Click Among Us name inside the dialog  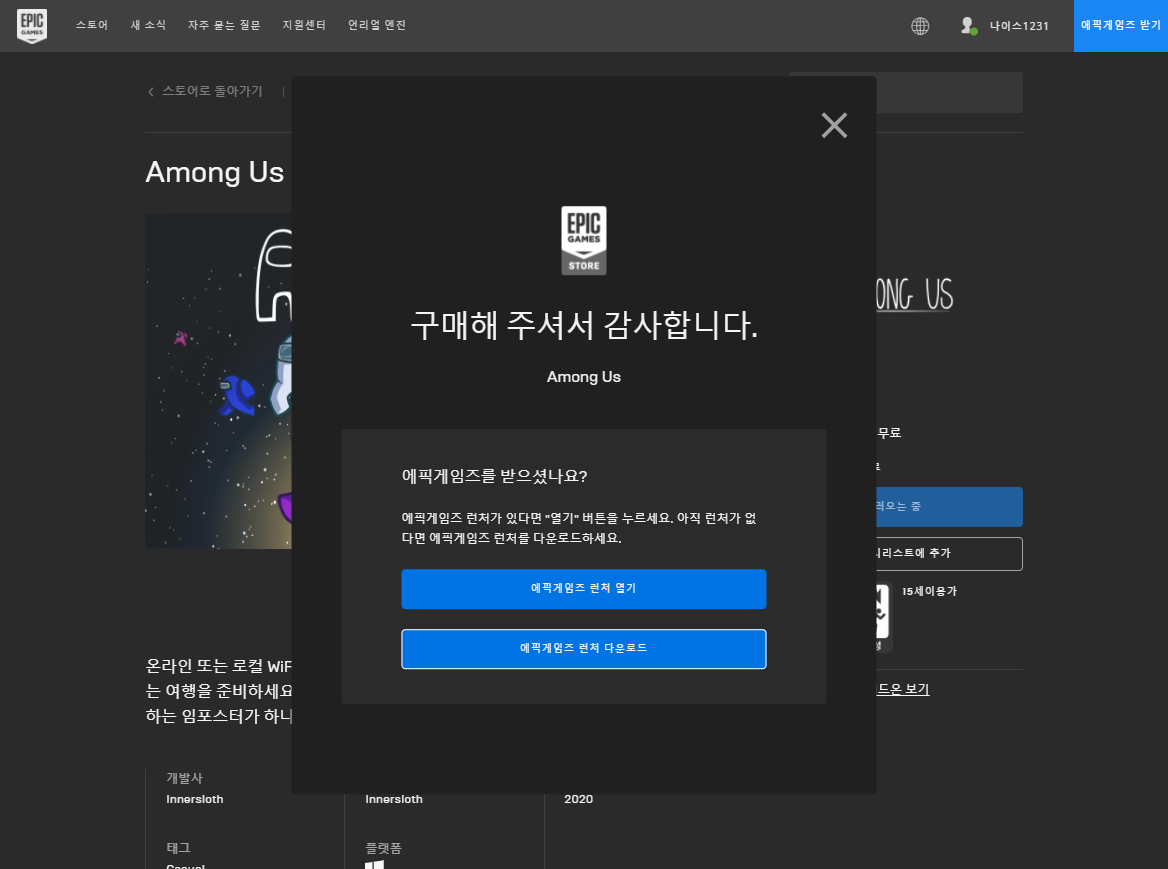tap(583, 377)
